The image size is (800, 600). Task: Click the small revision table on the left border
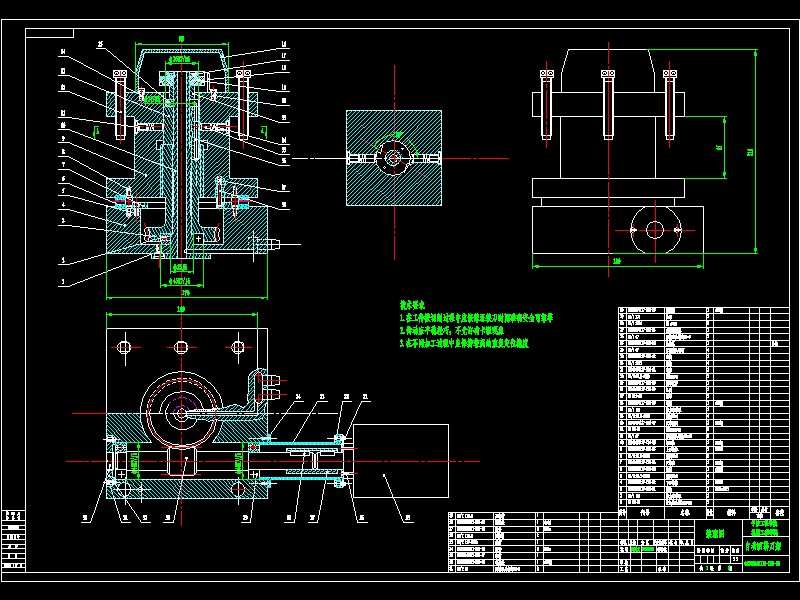14,540
